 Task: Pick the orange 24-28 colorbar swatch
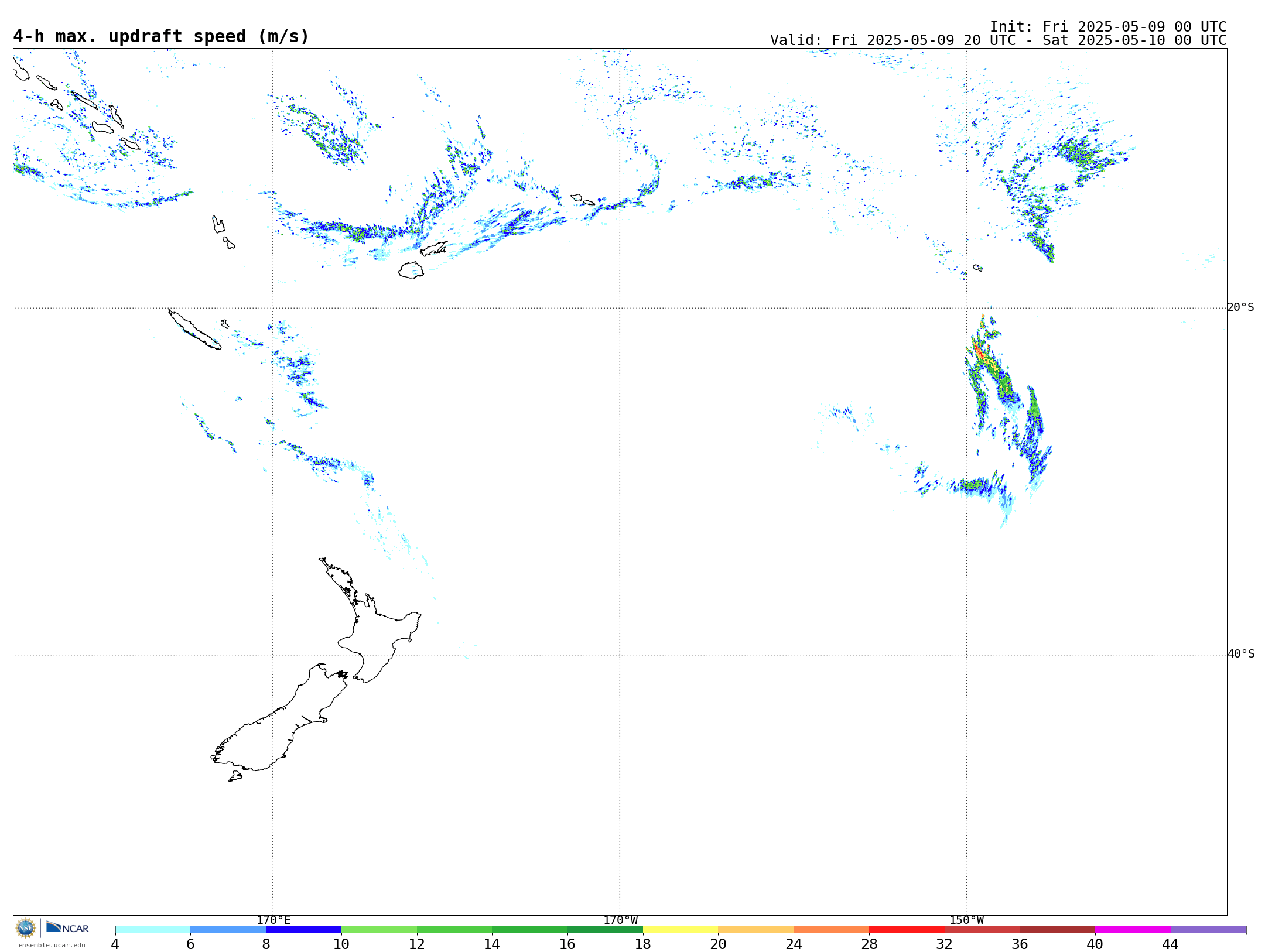click(x=832, y=930)
